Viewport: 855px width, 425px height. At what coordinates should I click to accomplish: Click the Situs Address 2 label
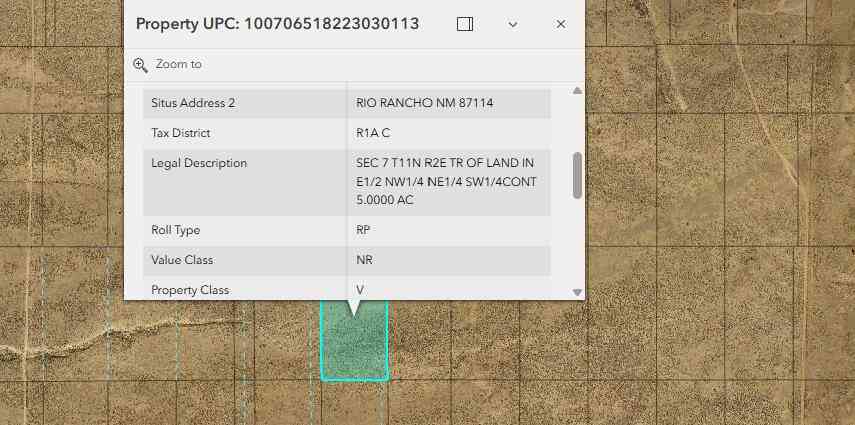193,103
